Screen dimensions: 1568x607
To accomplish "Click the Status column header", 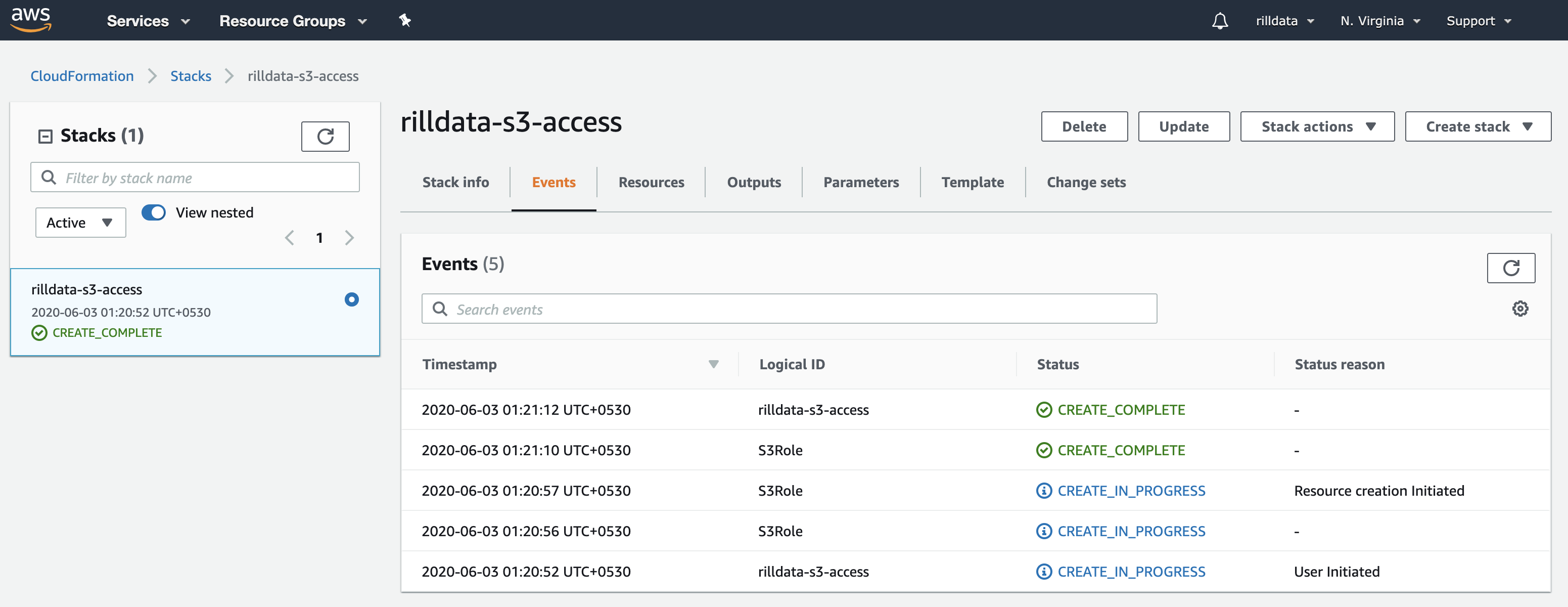I will [1058, 364].
